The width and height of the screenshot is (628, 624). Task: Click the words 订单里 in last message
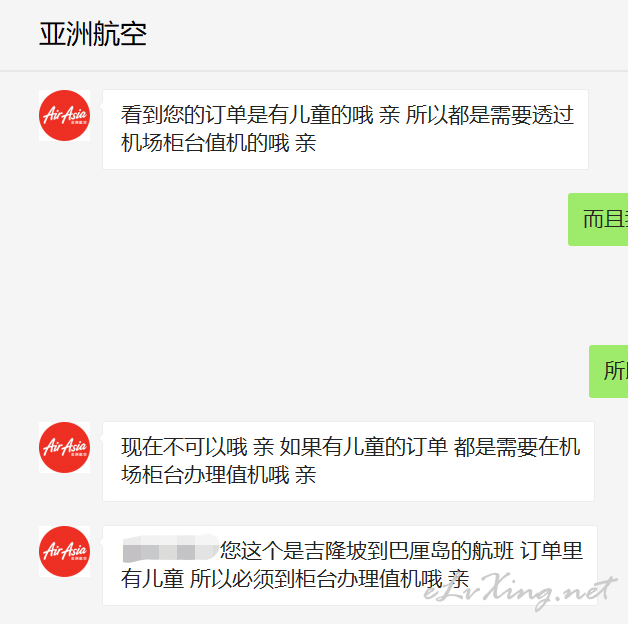[552, 551]
